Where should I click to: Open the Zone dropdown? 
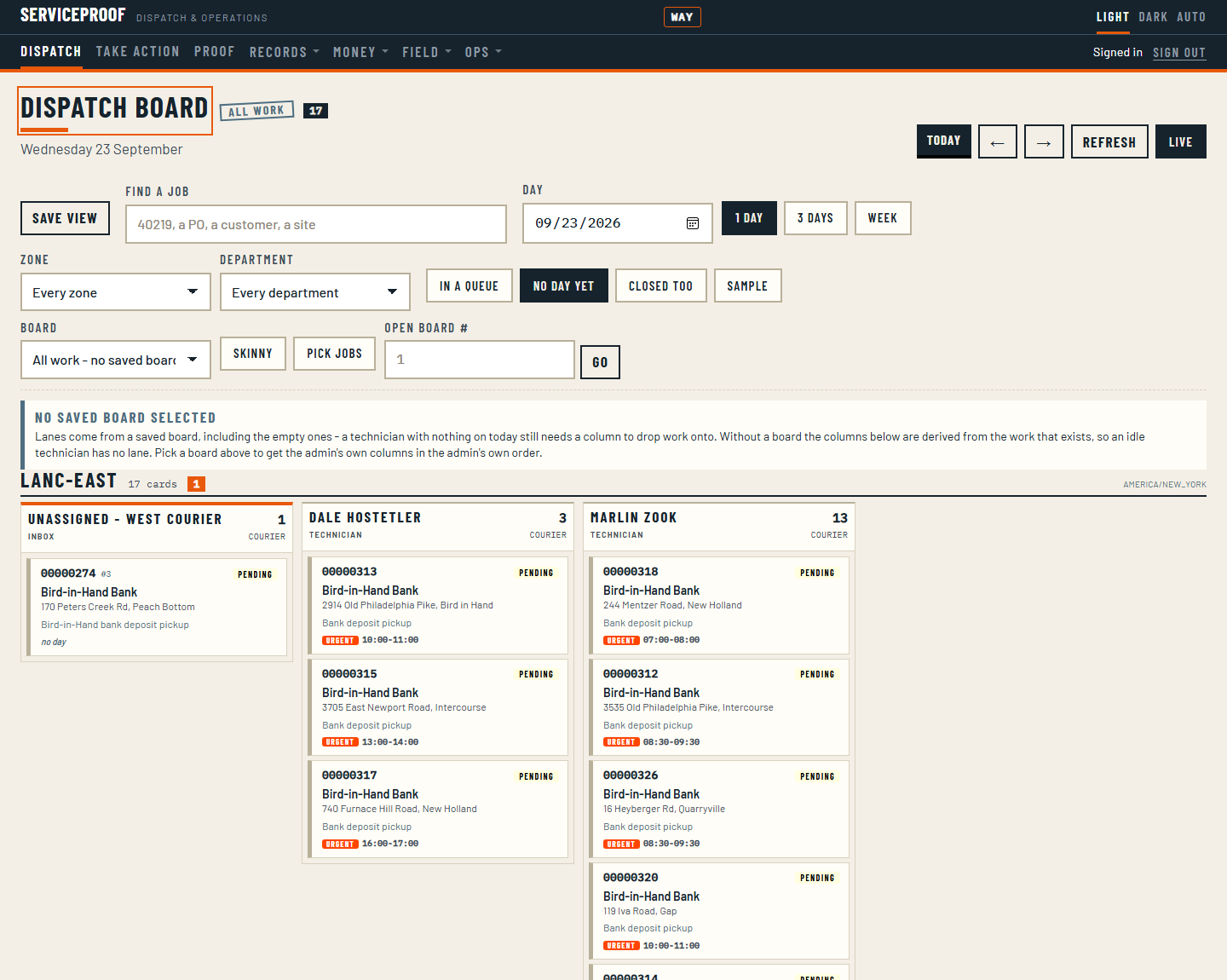[116, 292]
